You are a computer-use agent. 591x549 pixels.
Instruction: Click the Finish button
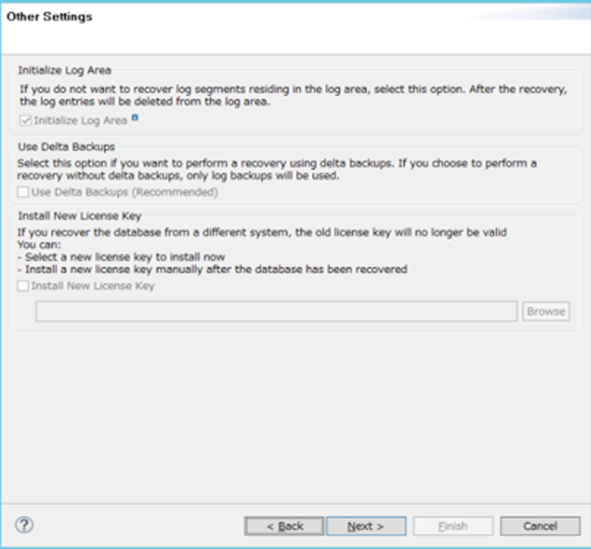(453, 526)
